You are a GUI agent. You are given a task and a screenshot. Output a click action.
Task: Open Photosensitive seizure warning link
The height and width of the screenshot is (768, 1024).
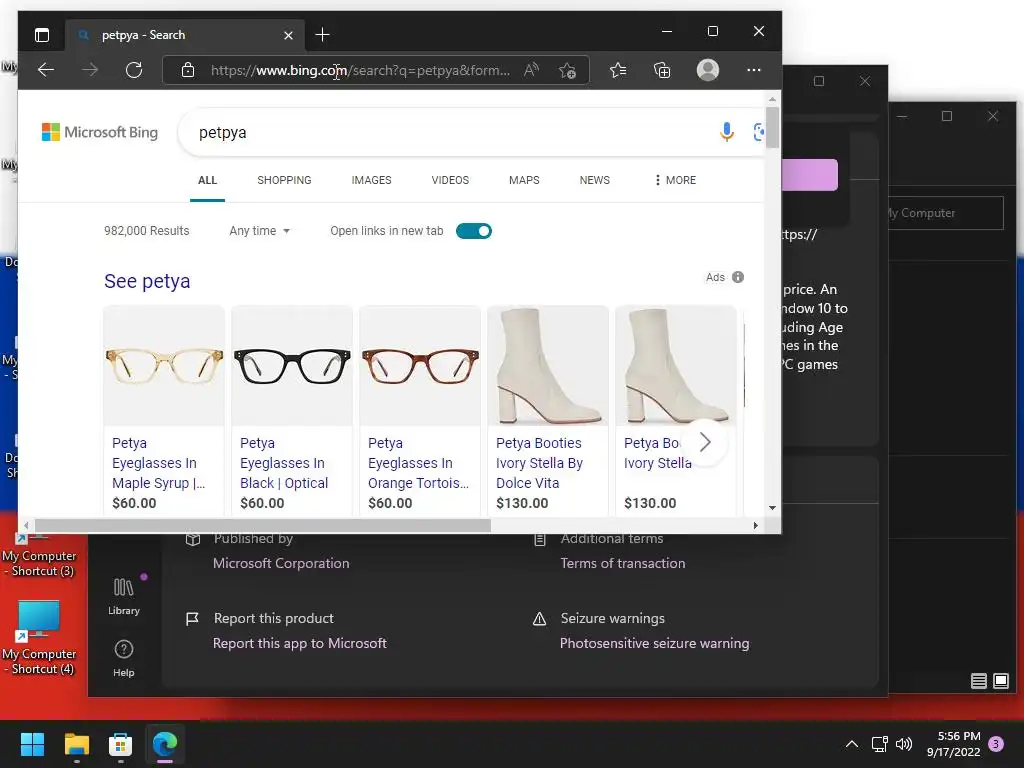point(654,643)
